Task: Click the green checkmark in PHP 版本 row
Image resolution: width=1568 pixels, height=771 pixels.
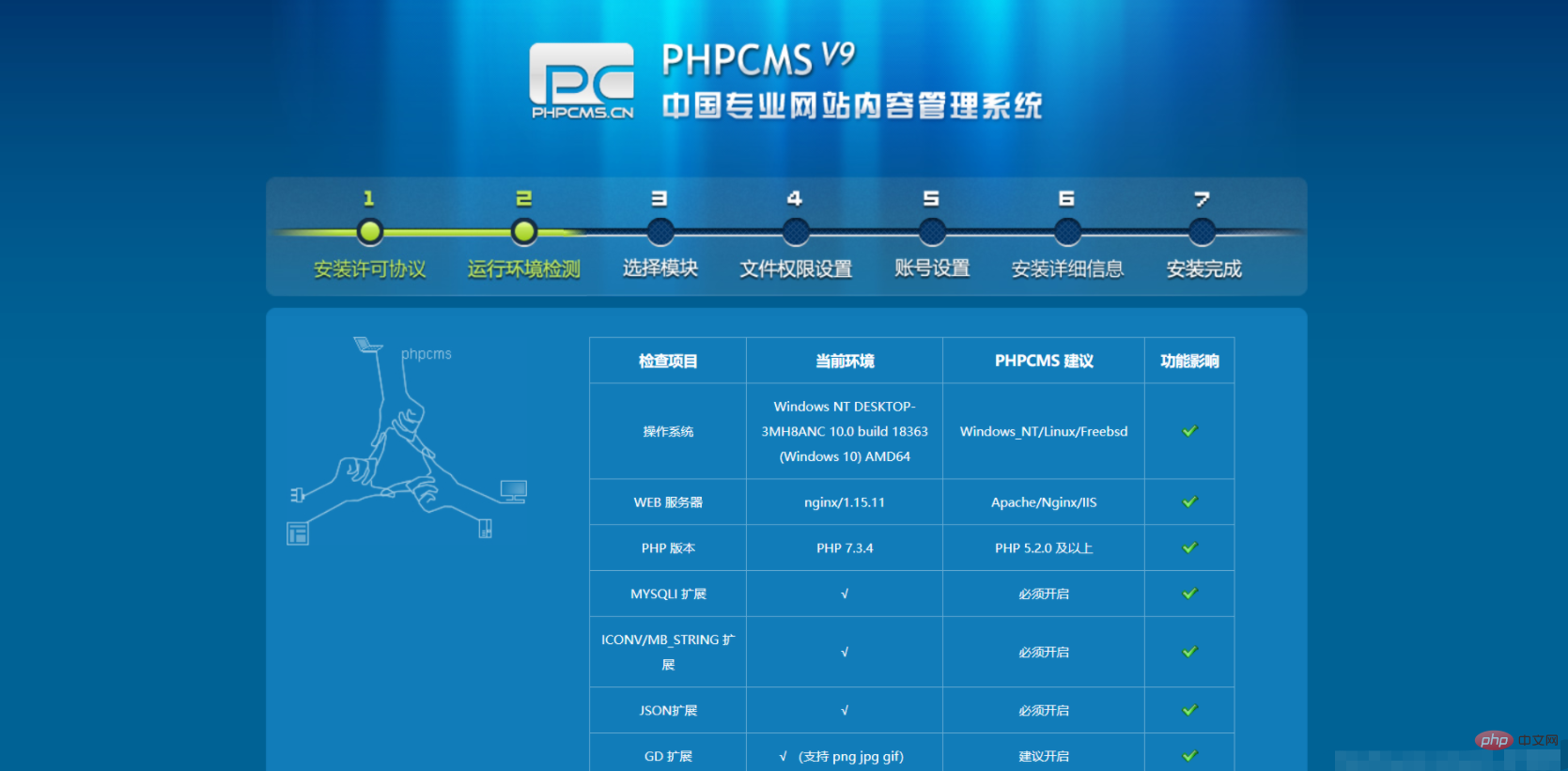Action: (1189, 547)
